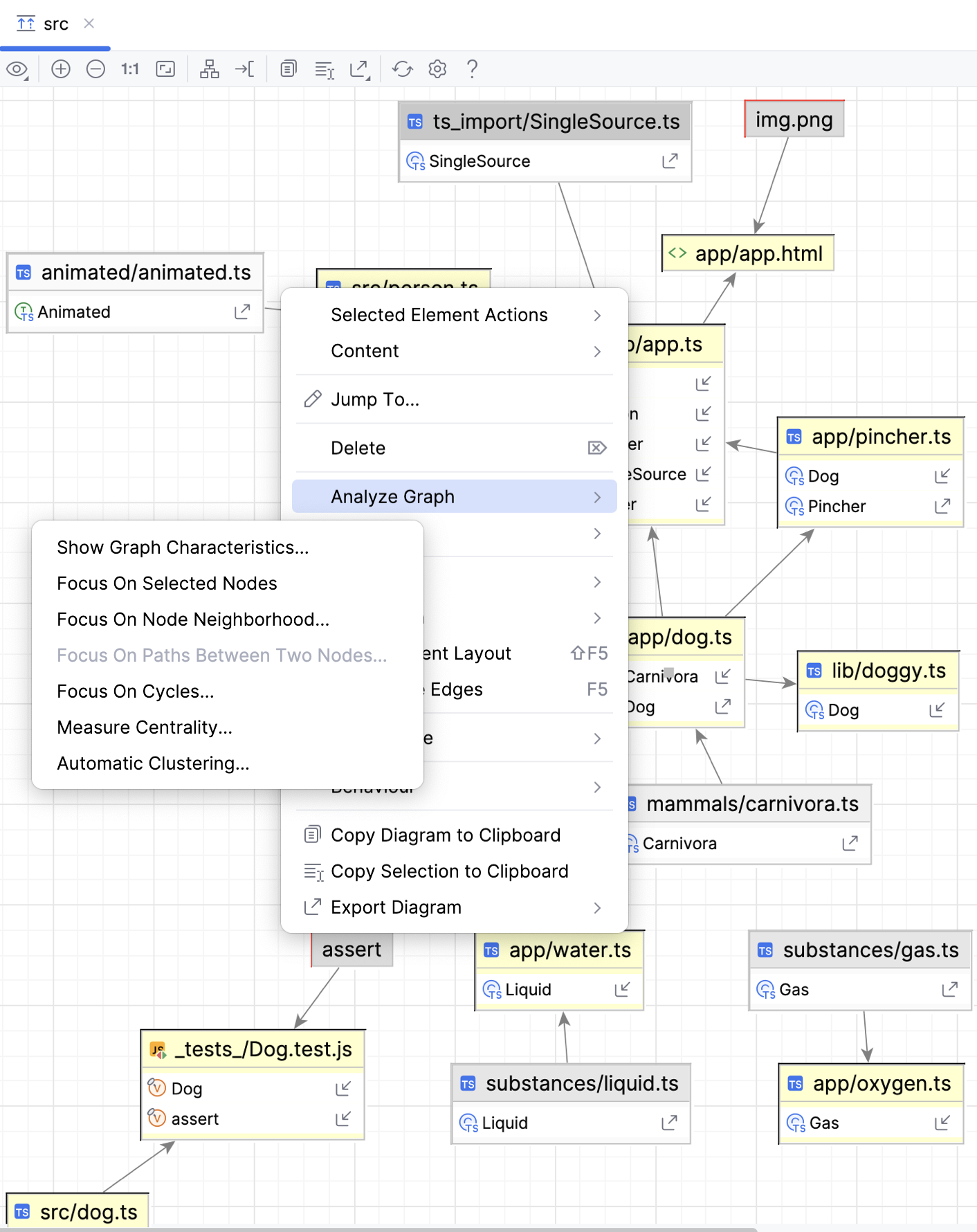Close the src tab
Viewport: 977px width, 1232px height.
[x=89, y=24]
